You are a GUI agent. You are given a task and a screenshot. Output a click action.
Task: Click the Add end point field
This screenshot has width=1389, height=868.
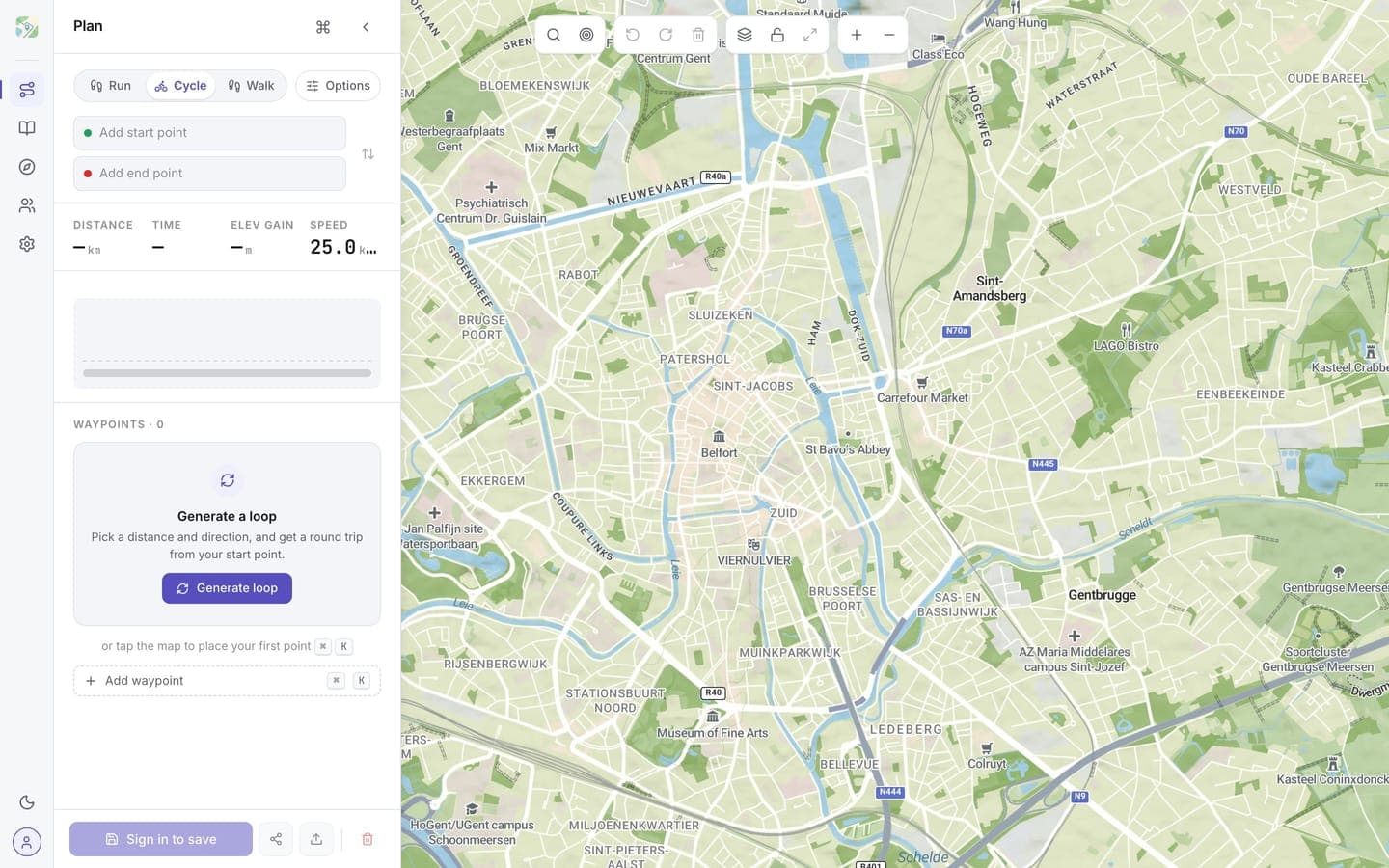(x=209, y=174)
